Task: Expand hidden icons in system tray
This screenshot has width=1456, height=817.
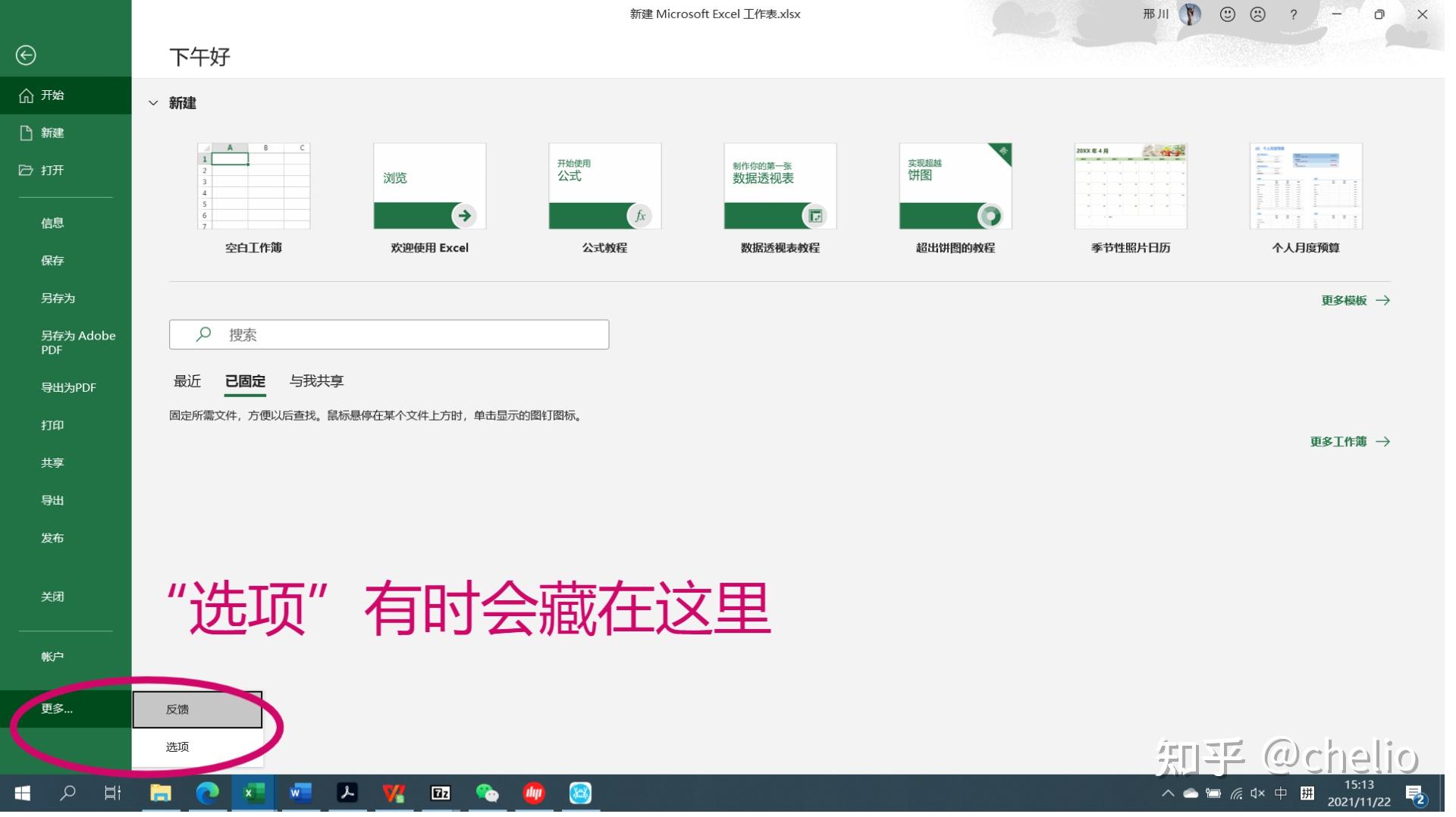Action: coord(1166,794)
